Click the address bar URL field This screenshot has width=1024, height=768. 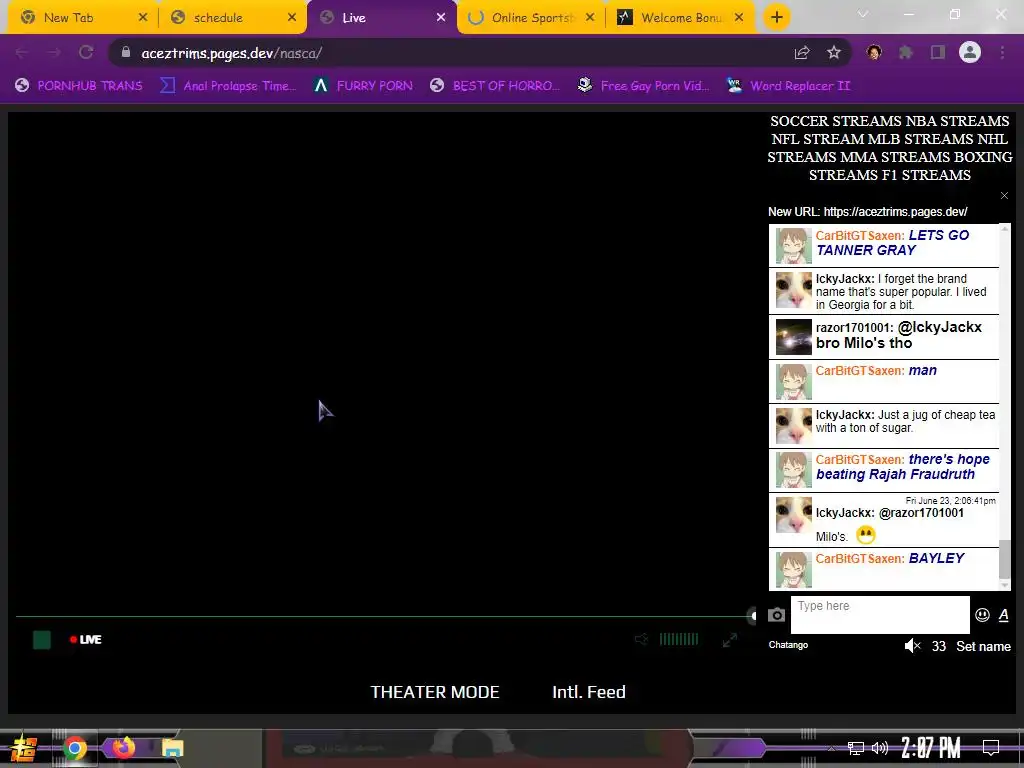[x=457, y=53]
